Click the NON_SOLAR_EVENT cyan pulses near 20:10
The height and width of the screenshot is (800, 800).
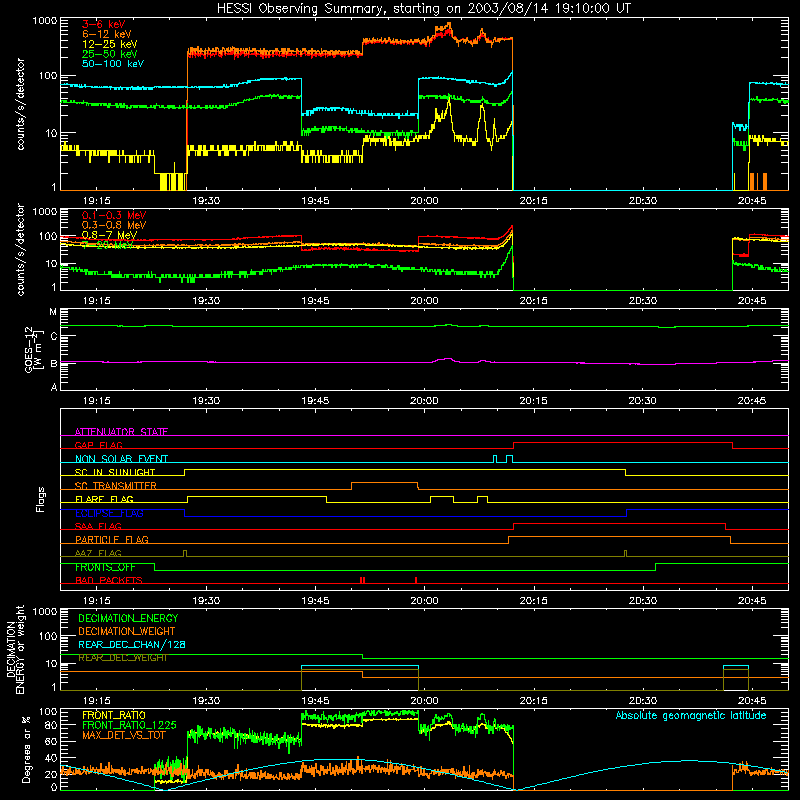pos(503,459)
